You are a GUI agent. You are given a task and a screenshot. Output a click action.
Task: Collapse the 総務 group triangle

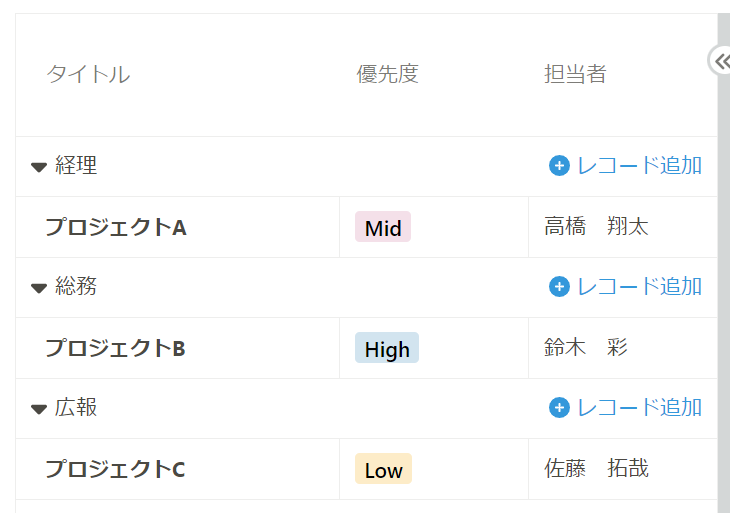(39, 288)
